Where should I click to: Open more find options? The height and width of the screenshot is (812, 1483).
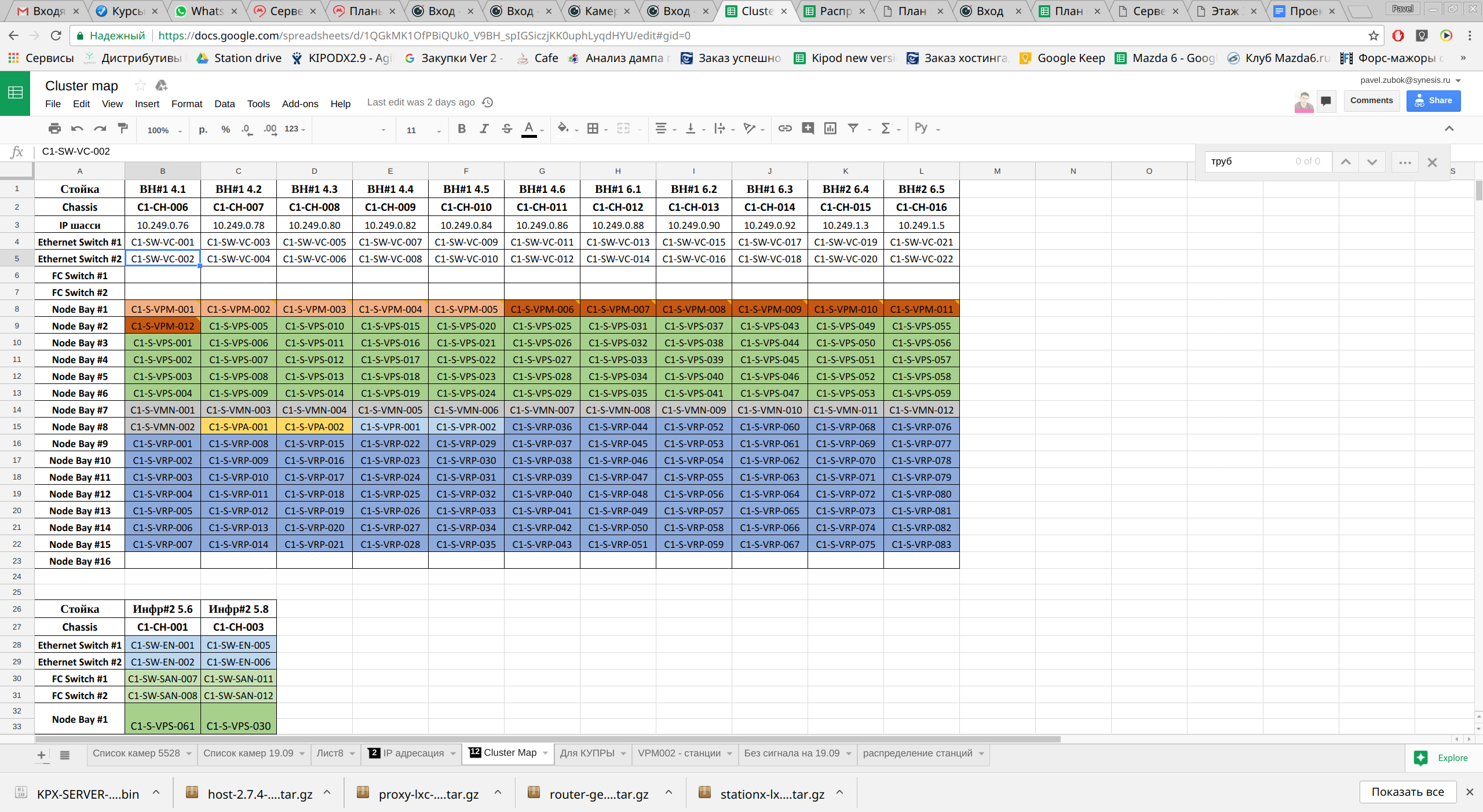(x=1405, y=162)
